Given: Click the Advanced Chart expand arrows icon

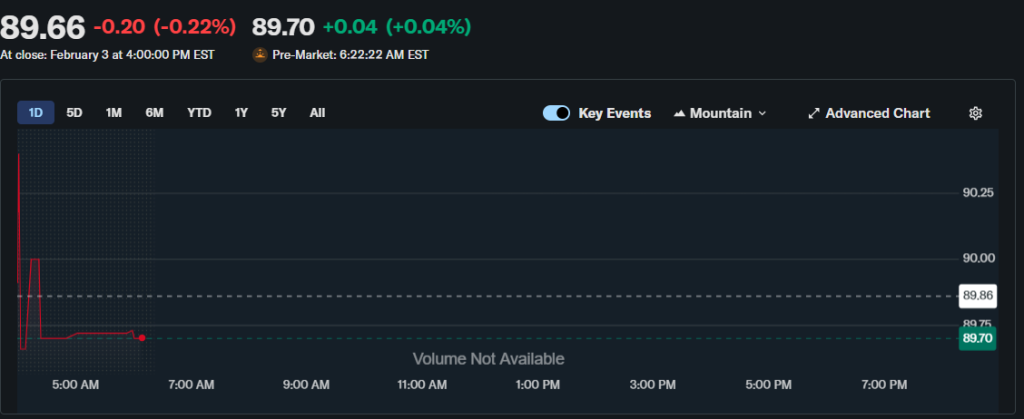Looking at the screenshot, I should 814,114.
